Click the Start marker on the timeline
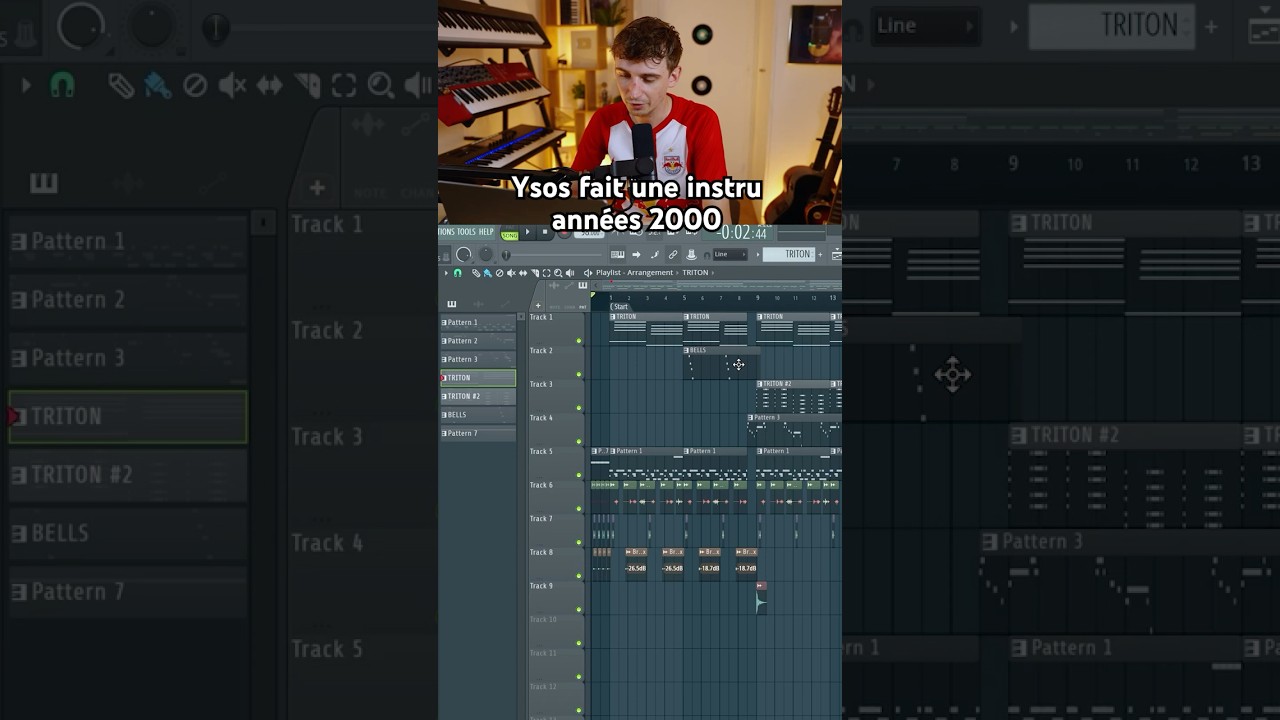Image resolution: width=1280 pixels, height=720 pixels. [x=620, y=307]
